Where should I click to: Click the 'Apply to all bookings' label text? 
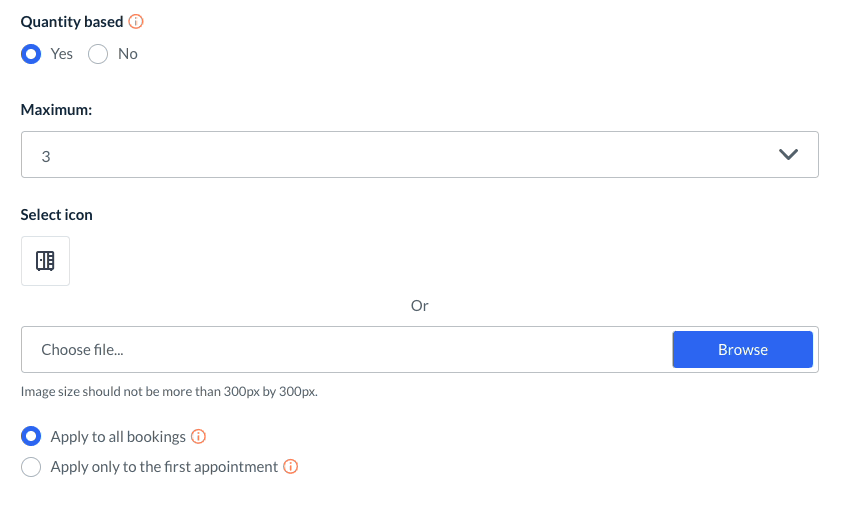pos(118,437)
